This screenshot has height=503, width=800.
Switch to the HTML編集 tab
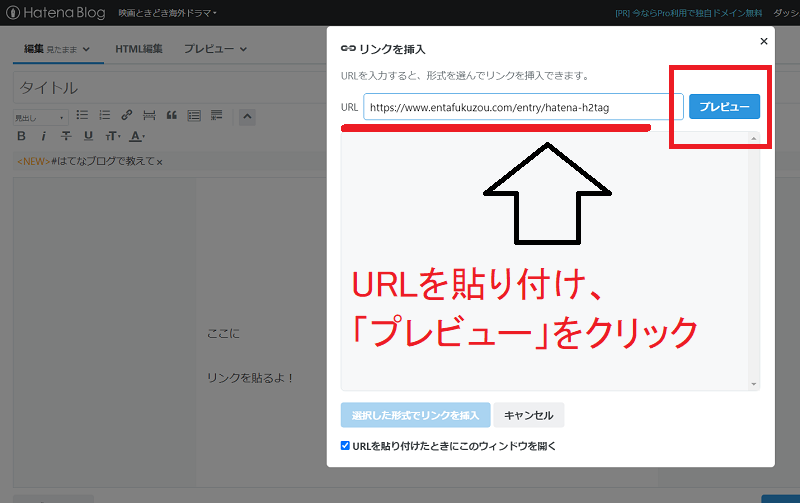(139, 49)
